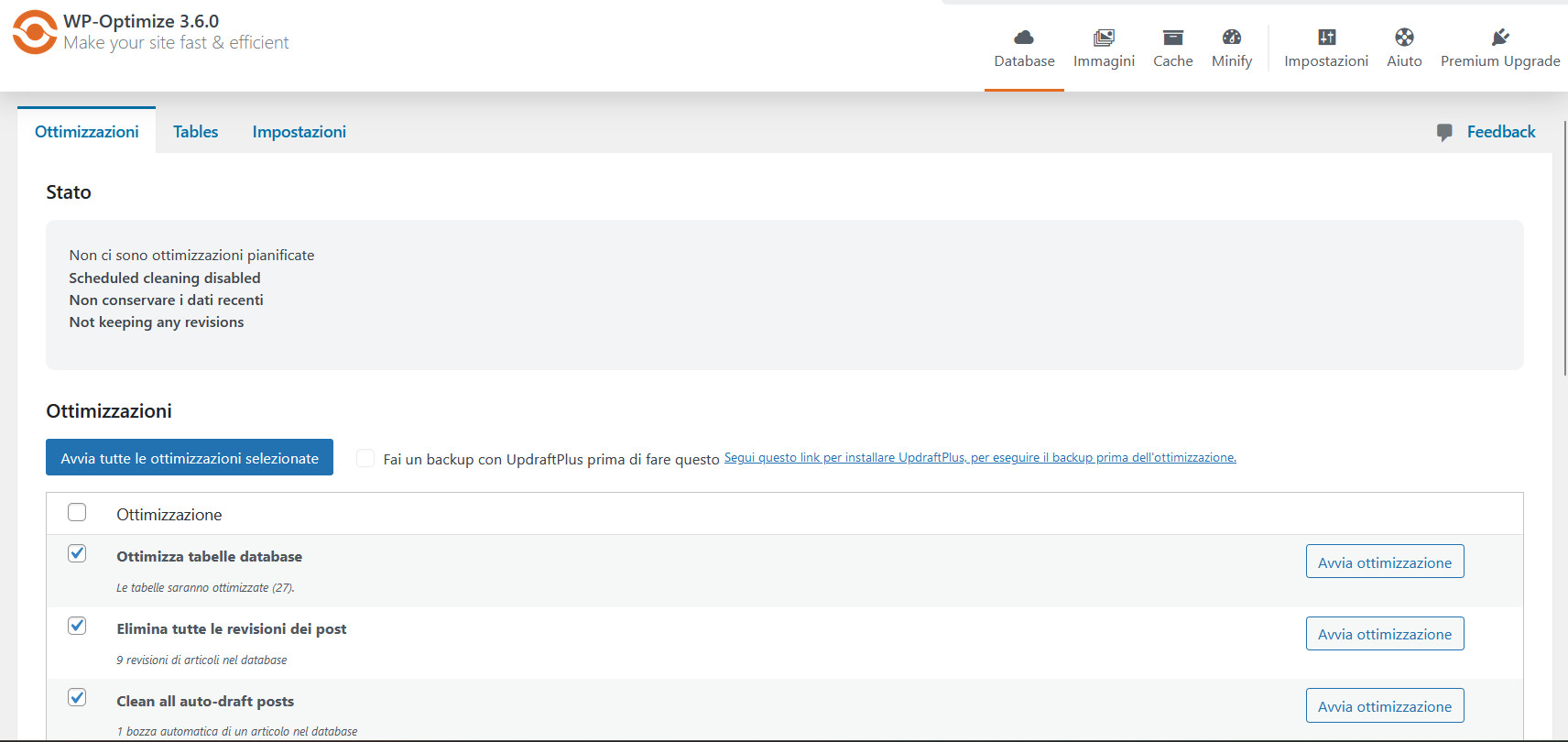Image resolution: width=1568 pixels, height=742 pixels.
Task: Toggle the select-all Ottimizzazione checkbox
Action: (x=77, y=512)
